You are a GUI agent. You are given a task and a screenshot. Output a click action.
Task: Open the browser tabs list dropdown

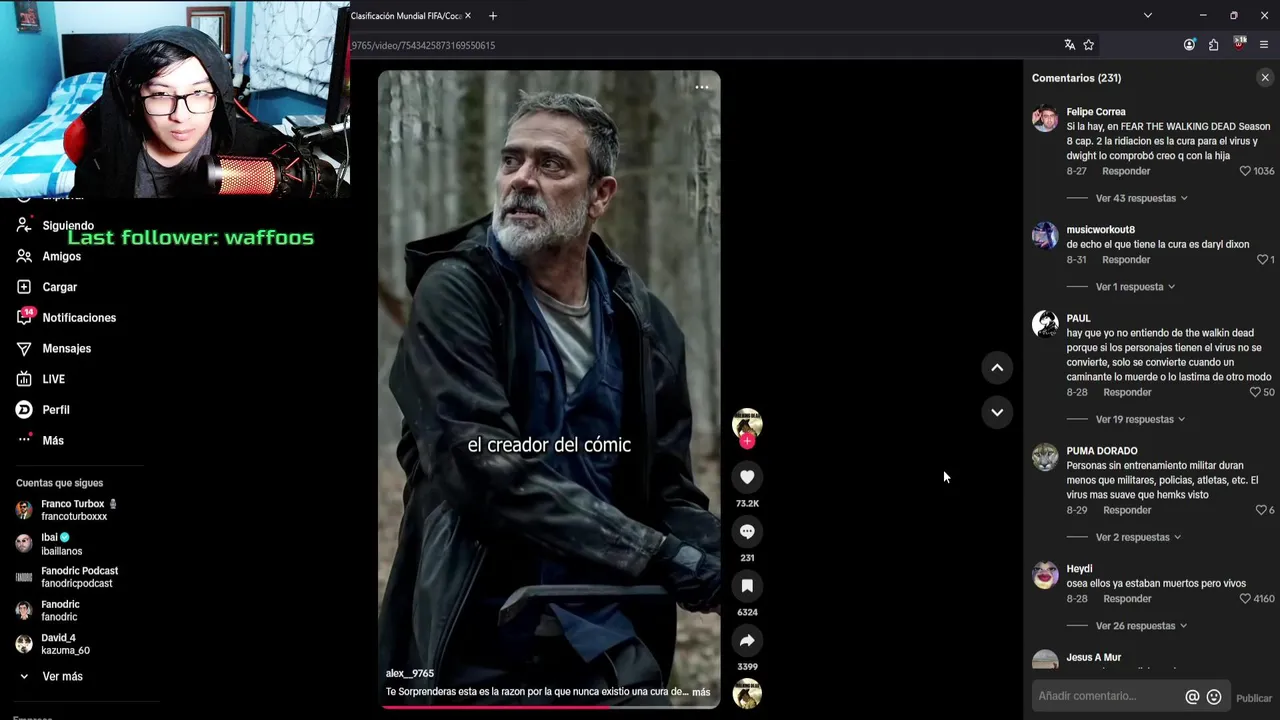pyautogui.click(x=1147, y=15)
